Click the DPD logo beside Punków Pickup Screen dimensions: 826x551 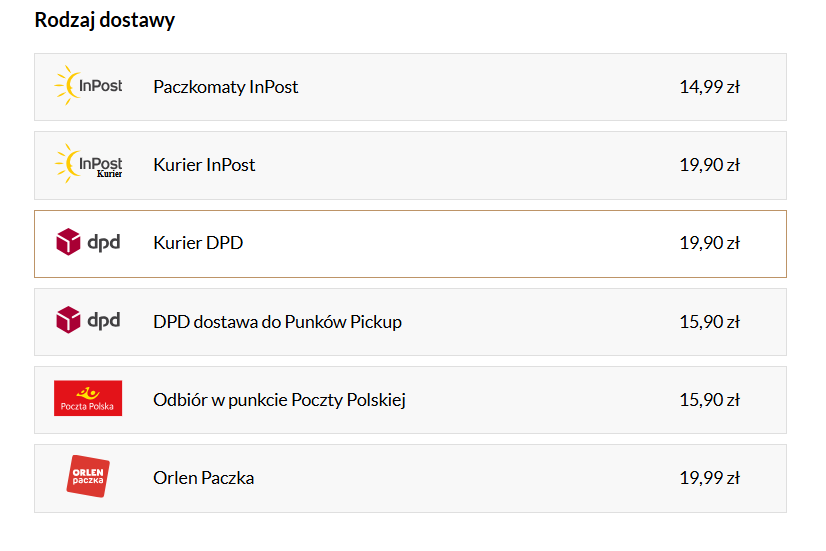point(88,320)
